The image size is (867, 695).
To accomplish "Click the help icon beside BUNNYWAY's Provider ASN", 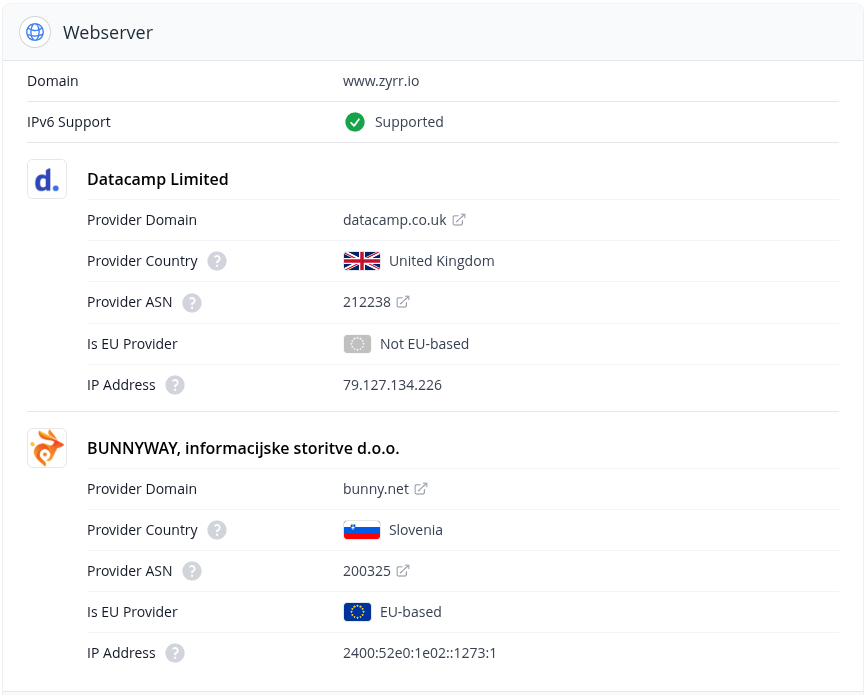I will 191,570.
